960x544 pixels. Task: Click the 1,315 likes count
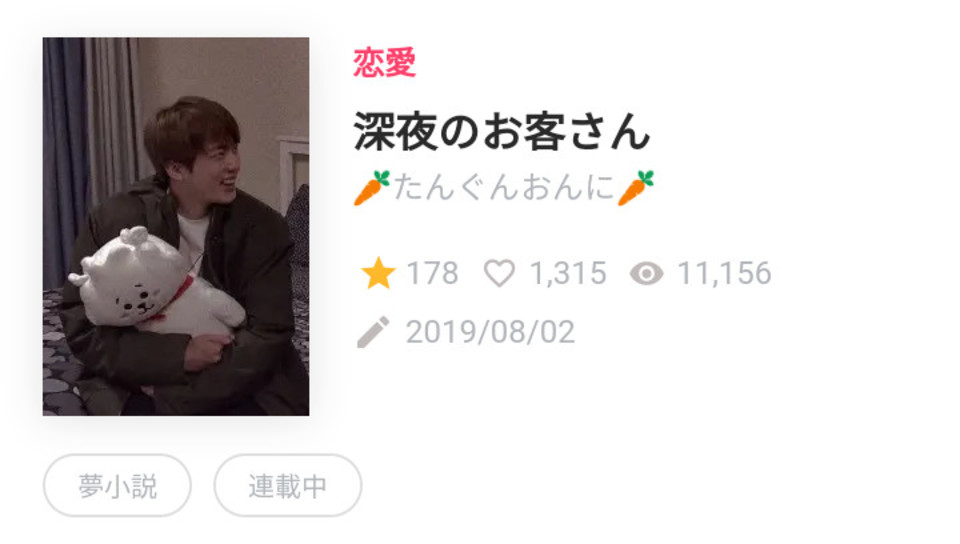click(568, 273)
